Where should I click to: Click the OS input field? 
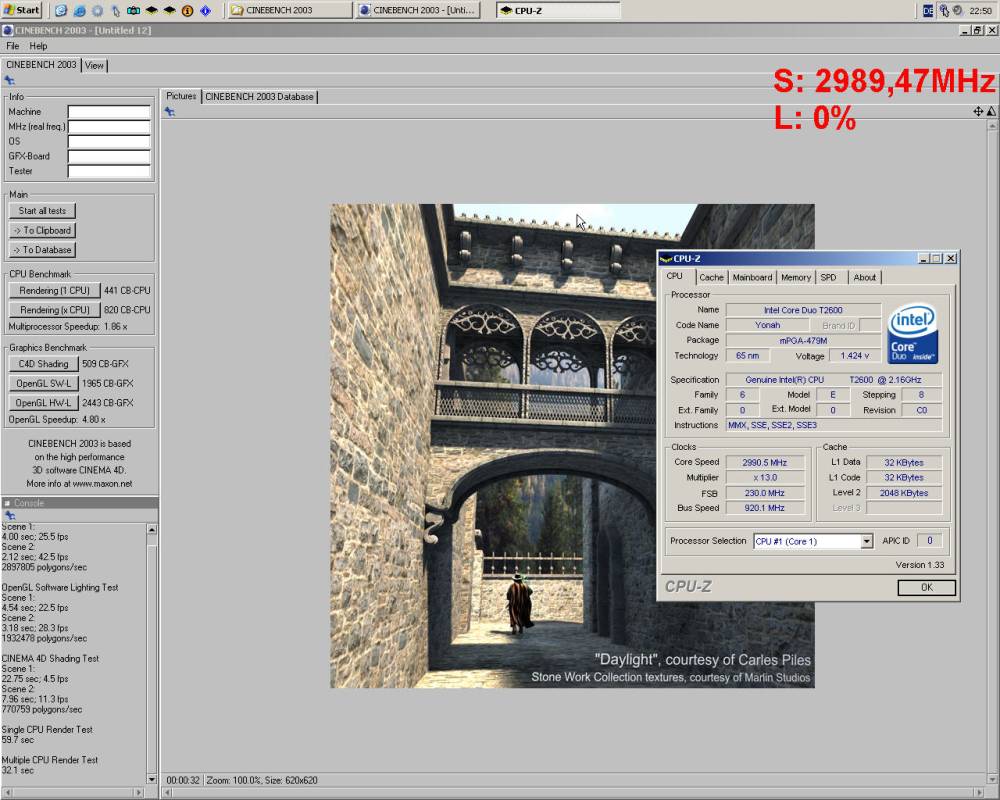click(109, 141)
